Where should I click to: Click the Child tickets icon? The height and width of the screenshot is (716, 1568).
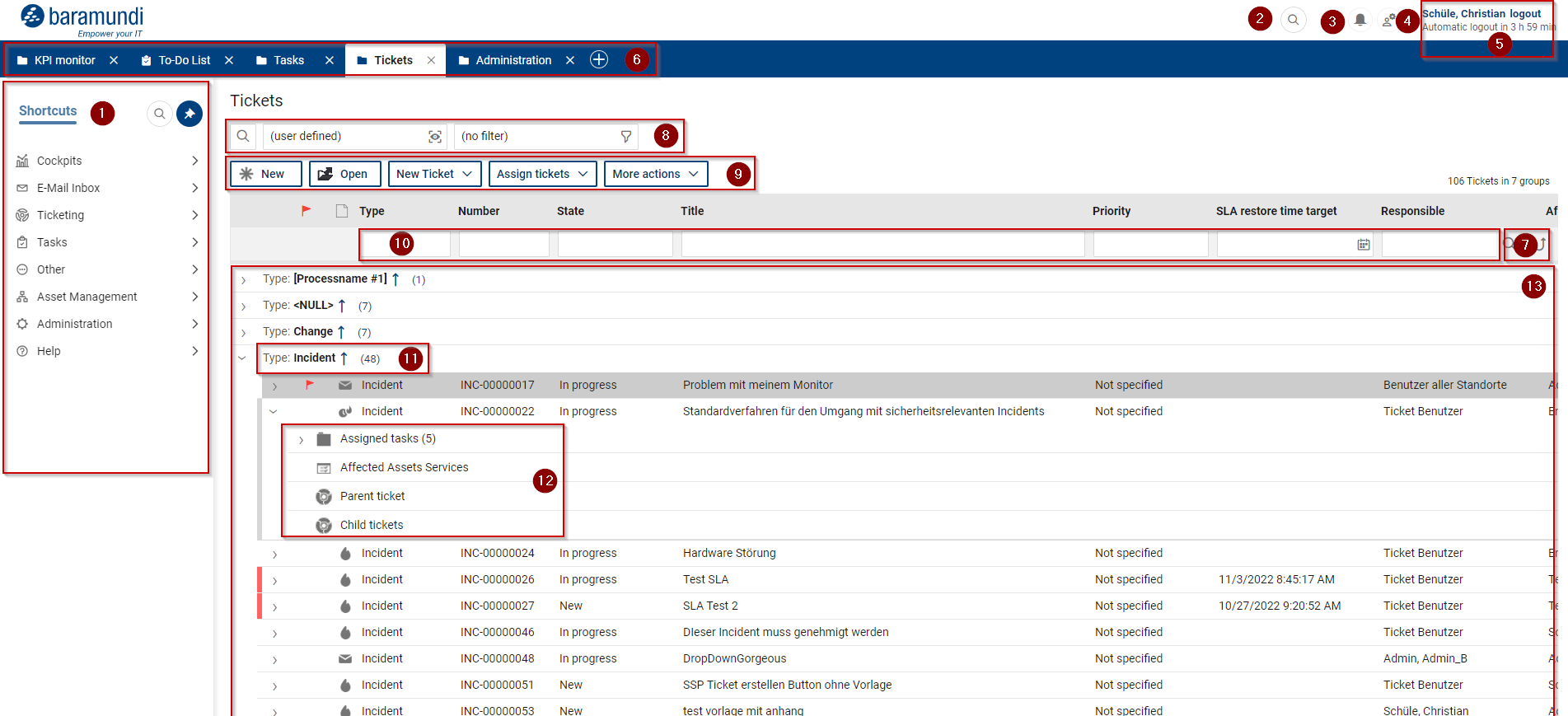tap(324, 526)
